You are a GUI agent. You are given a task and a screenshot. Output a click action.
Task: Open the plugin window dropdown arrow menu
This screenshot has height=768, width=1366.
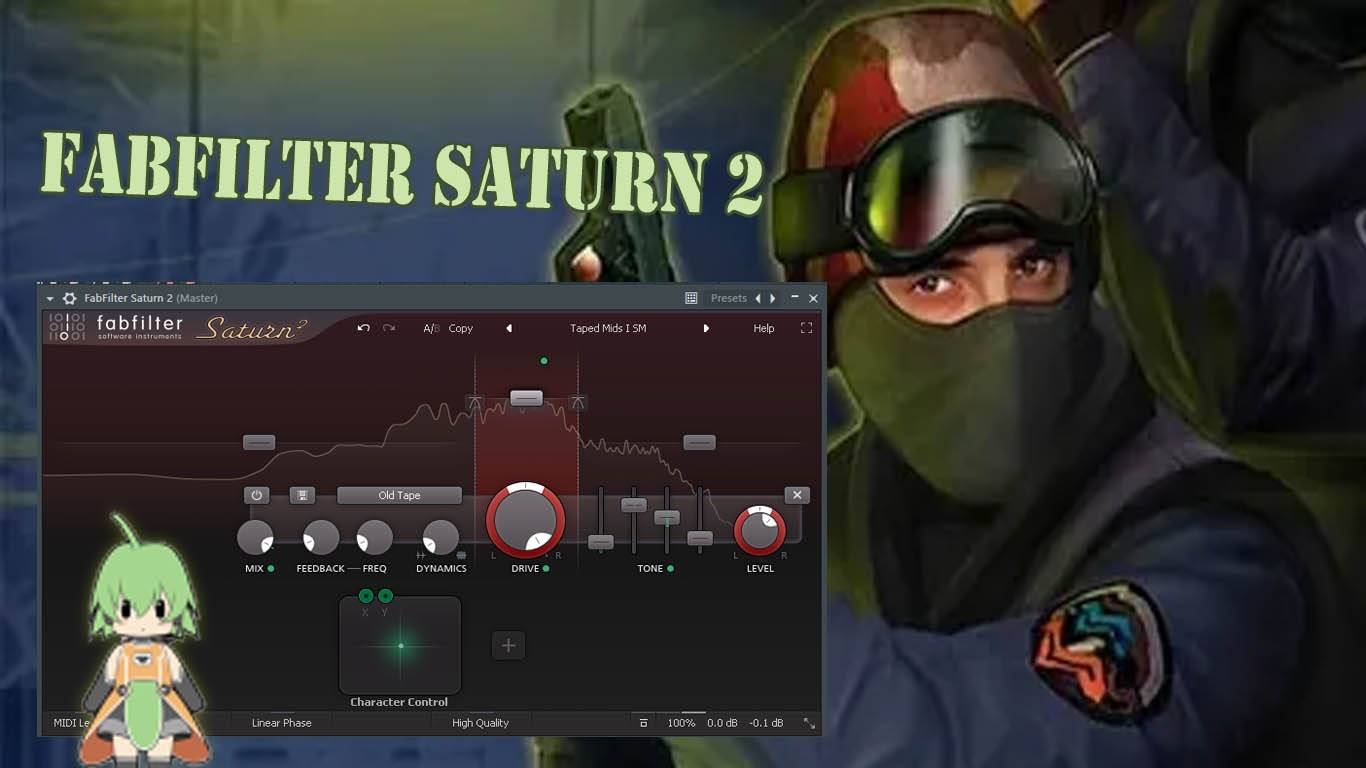coord(50,298)
